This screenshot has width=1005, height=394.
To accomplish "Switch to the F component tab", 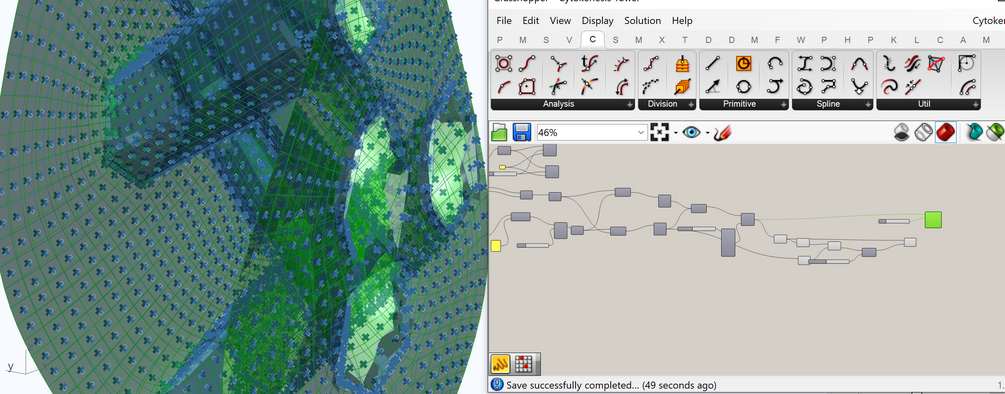I will click(777, 40).
